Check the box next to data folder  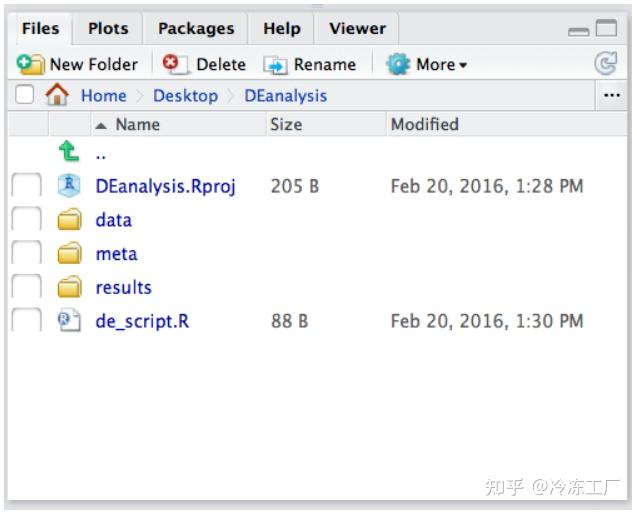click(x=26, y=220)
